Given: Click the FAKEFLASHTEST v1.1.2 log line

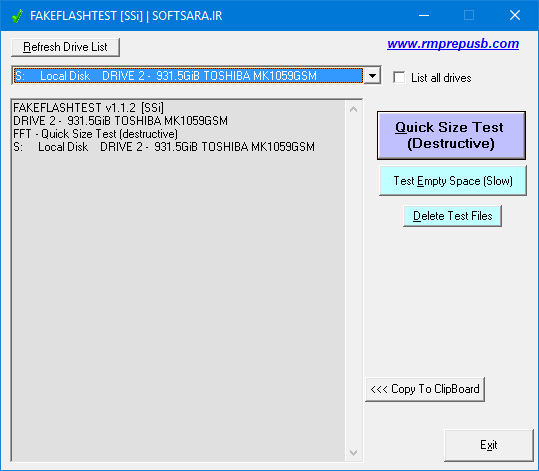Looking at the screenshot, I should click(88, 108).
